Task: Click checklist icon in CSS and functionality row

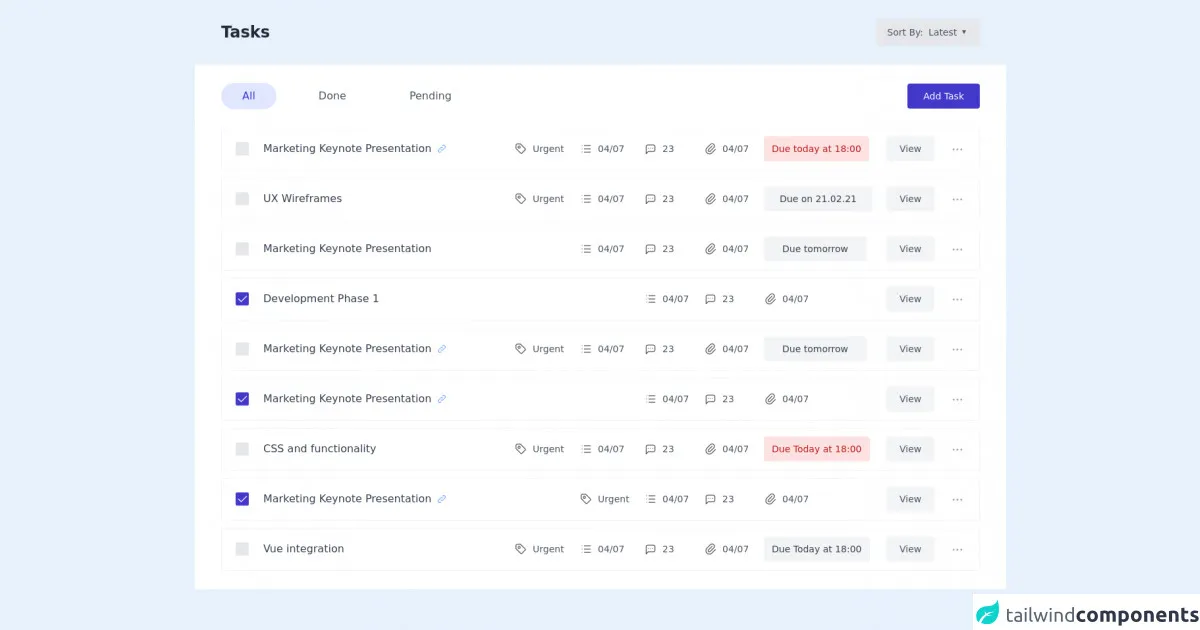Action: [x=587, y=449]
